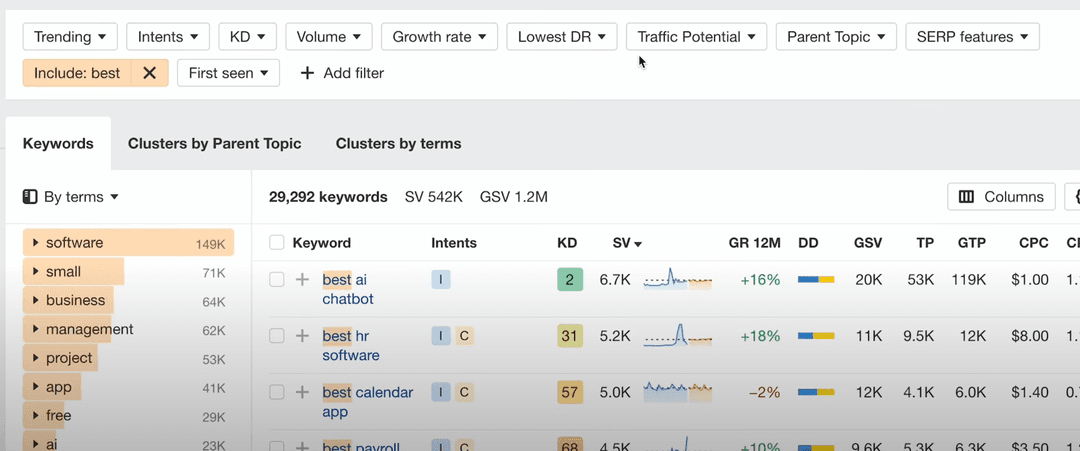
Task: Click the Commercial intent badge for 'best hr software'
Action: point(464,337)
